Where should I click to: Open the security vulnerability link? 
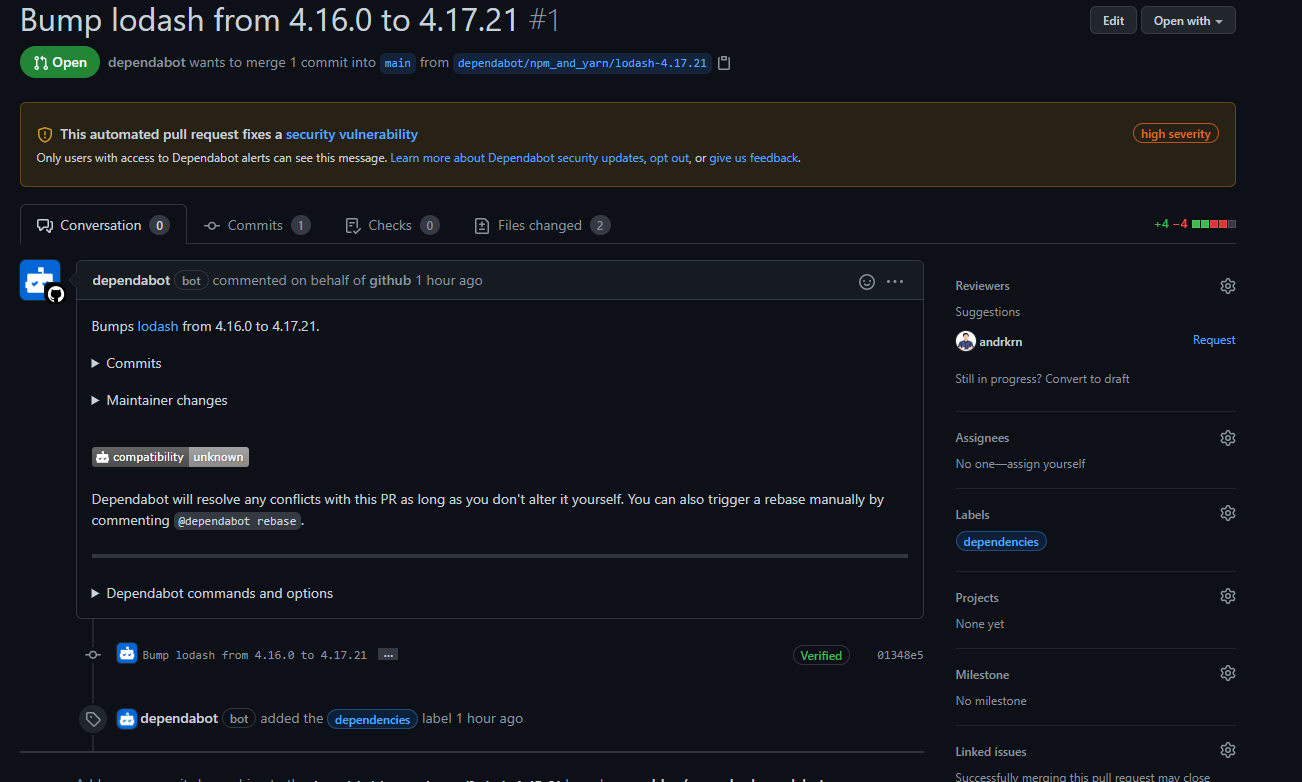coord(351,133)
